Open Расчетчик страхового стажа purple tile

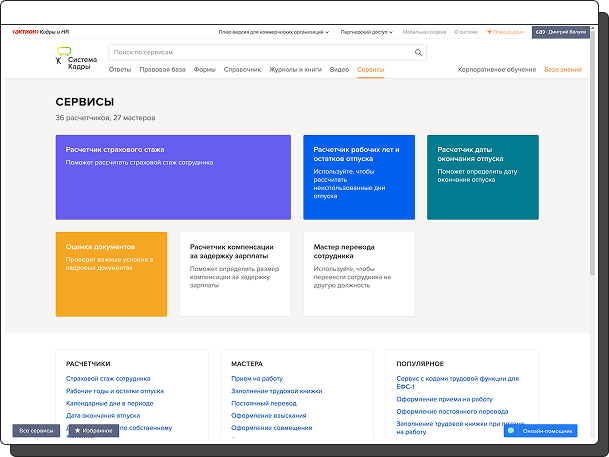pyautogui.click(x=173, y=177)
